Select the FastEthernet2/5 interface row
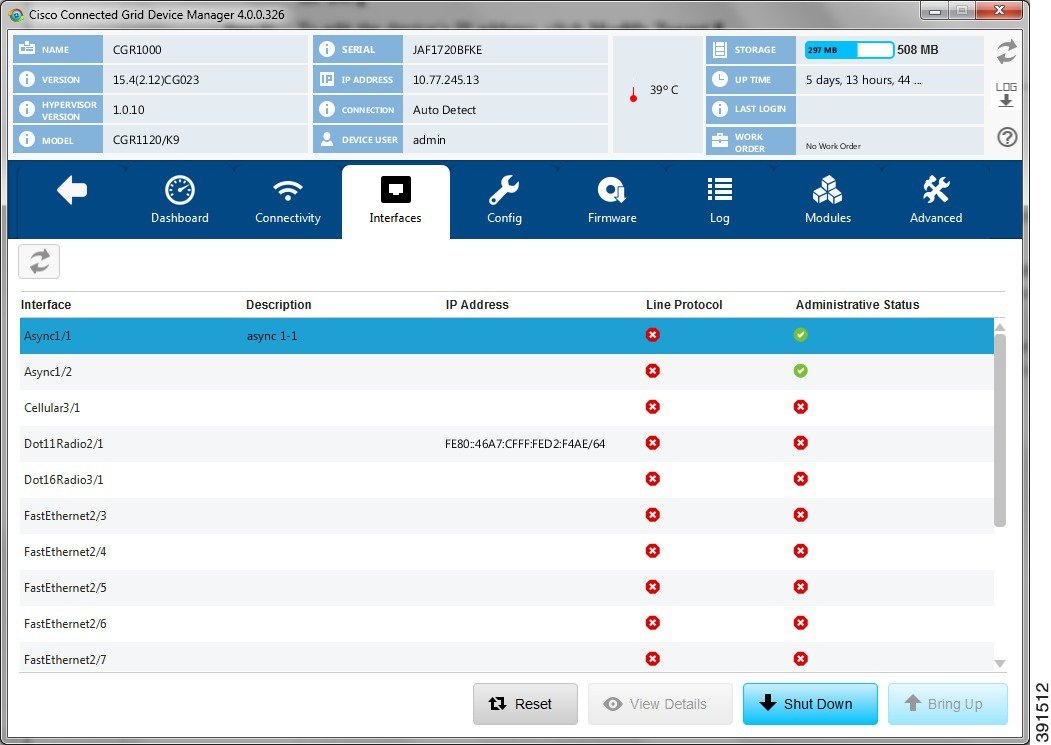The height and width of the screenshot is (745, 1051). (507, 588)
